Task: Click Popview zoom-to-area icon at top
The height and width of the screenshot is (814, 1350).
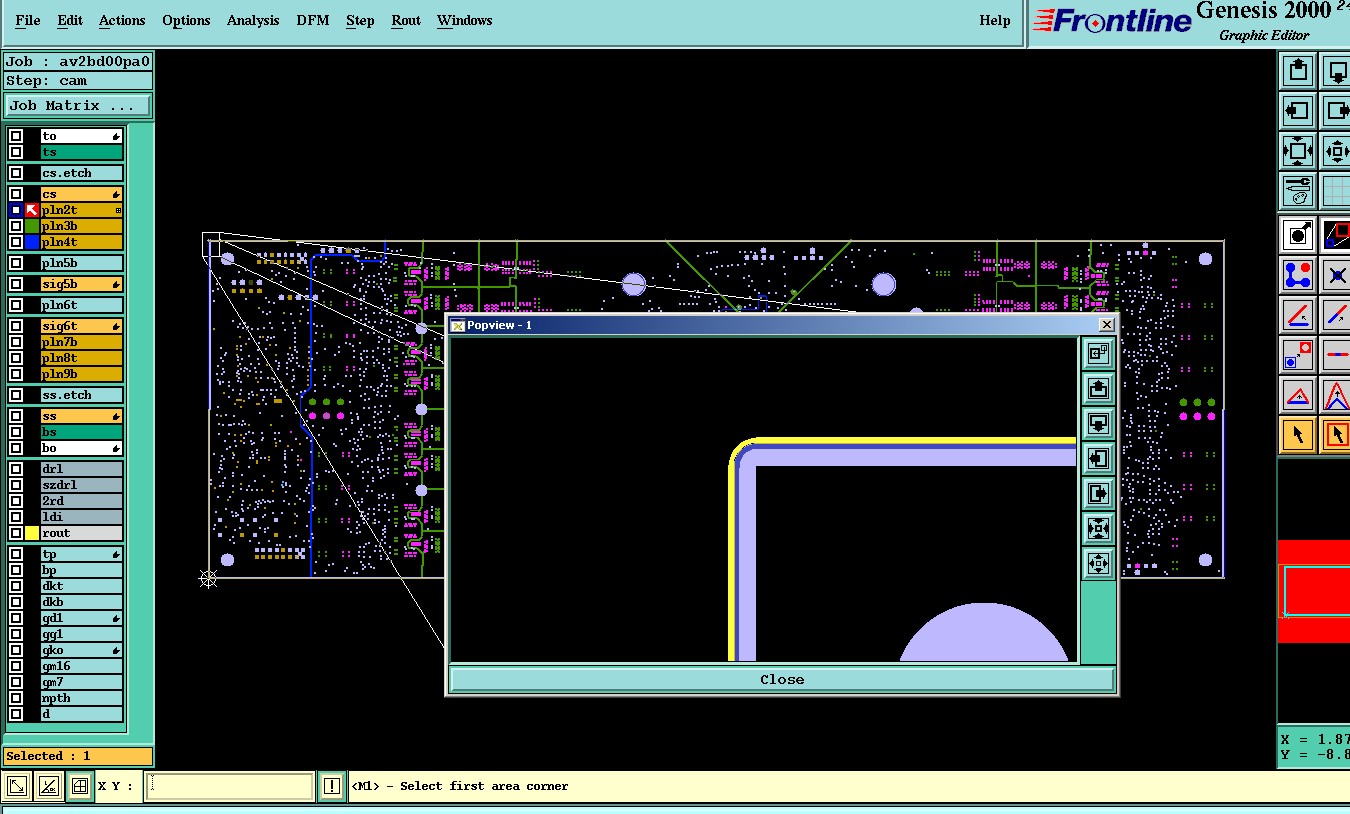Action: coord(1098,353)
